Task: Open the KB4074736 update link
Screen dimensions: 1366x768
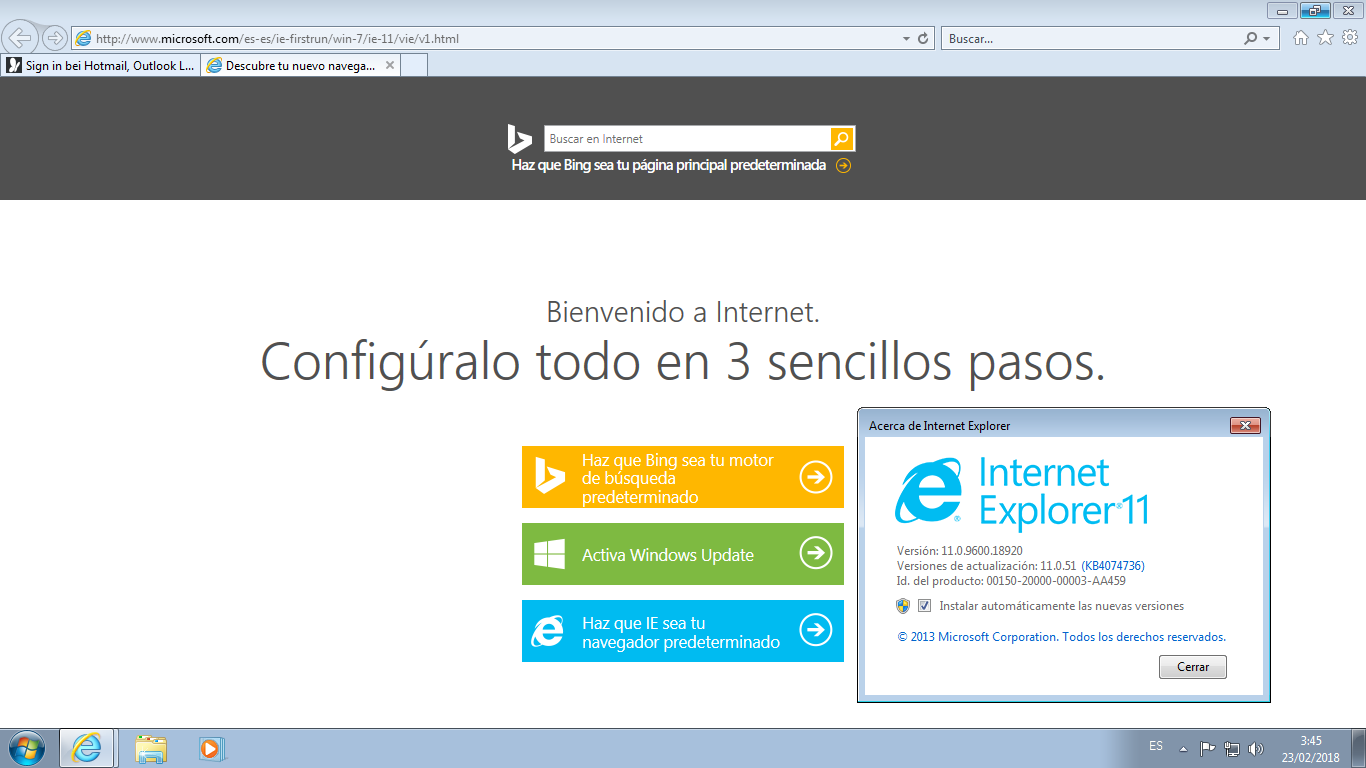Action: pos(1113,566)
